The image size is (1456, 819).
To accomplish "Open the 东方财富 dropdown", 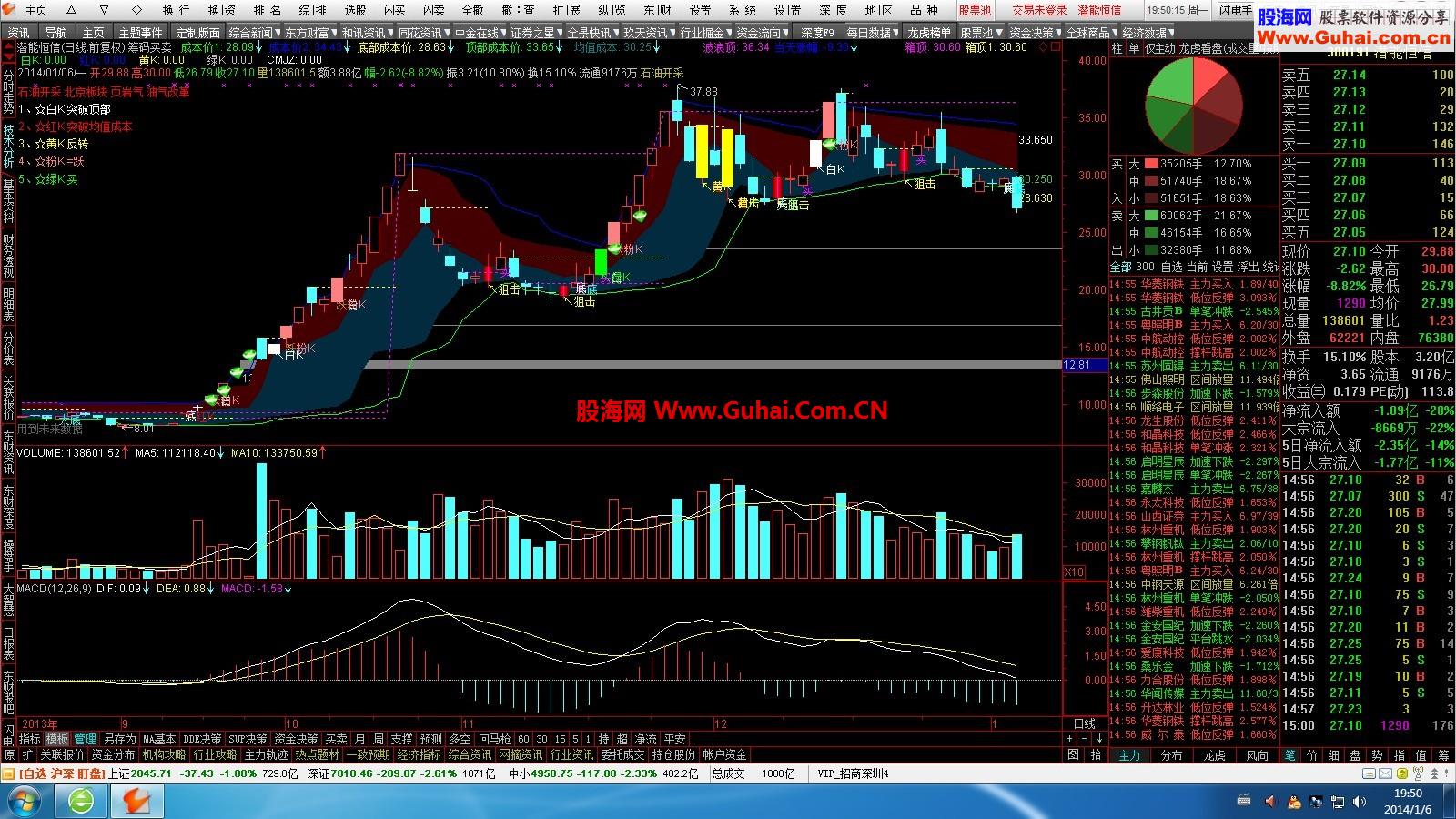I will (310, 33).
